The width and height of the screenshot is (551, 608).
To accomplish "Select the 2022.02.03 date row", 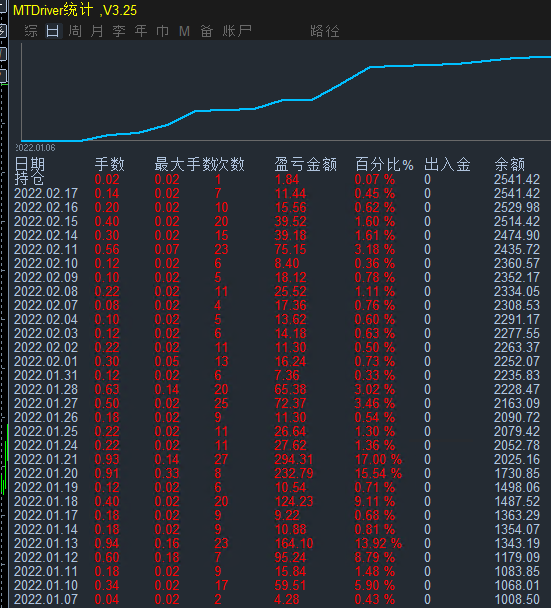I will tap(46, 333).
